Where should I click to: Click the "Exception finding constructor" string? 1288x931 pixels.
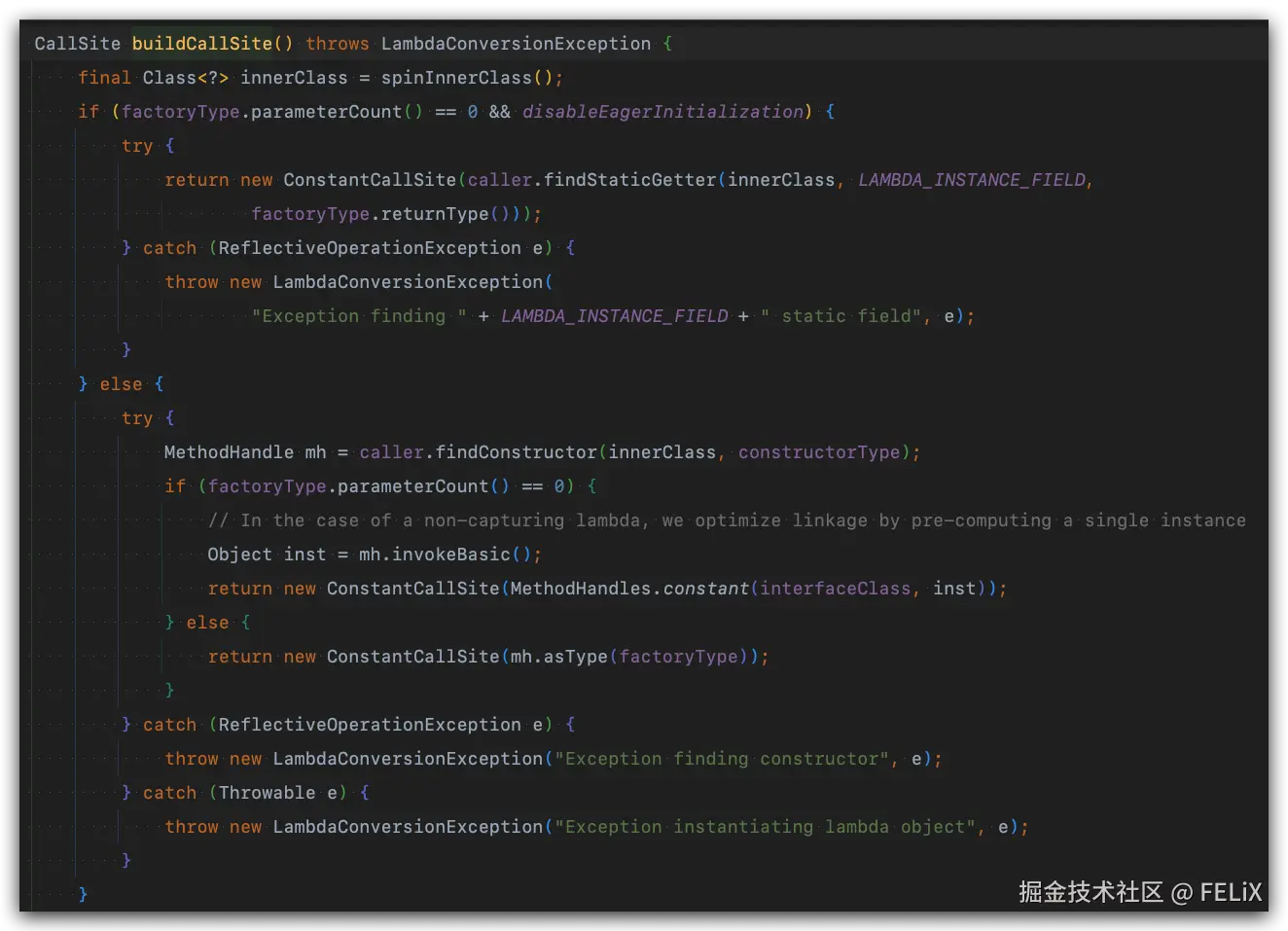(x=722, y=759)
